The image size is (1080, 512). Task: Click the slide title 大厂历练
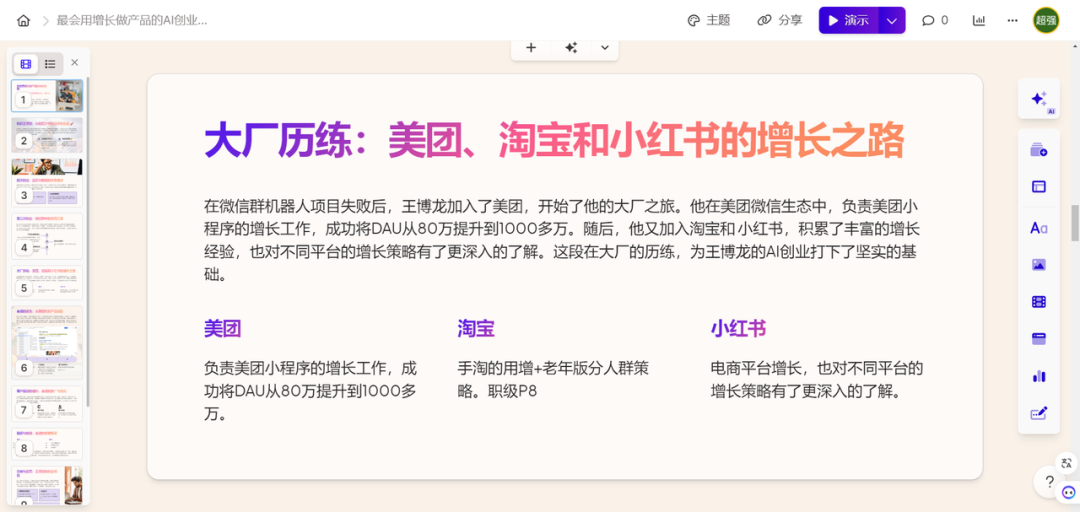coord(554,140)
